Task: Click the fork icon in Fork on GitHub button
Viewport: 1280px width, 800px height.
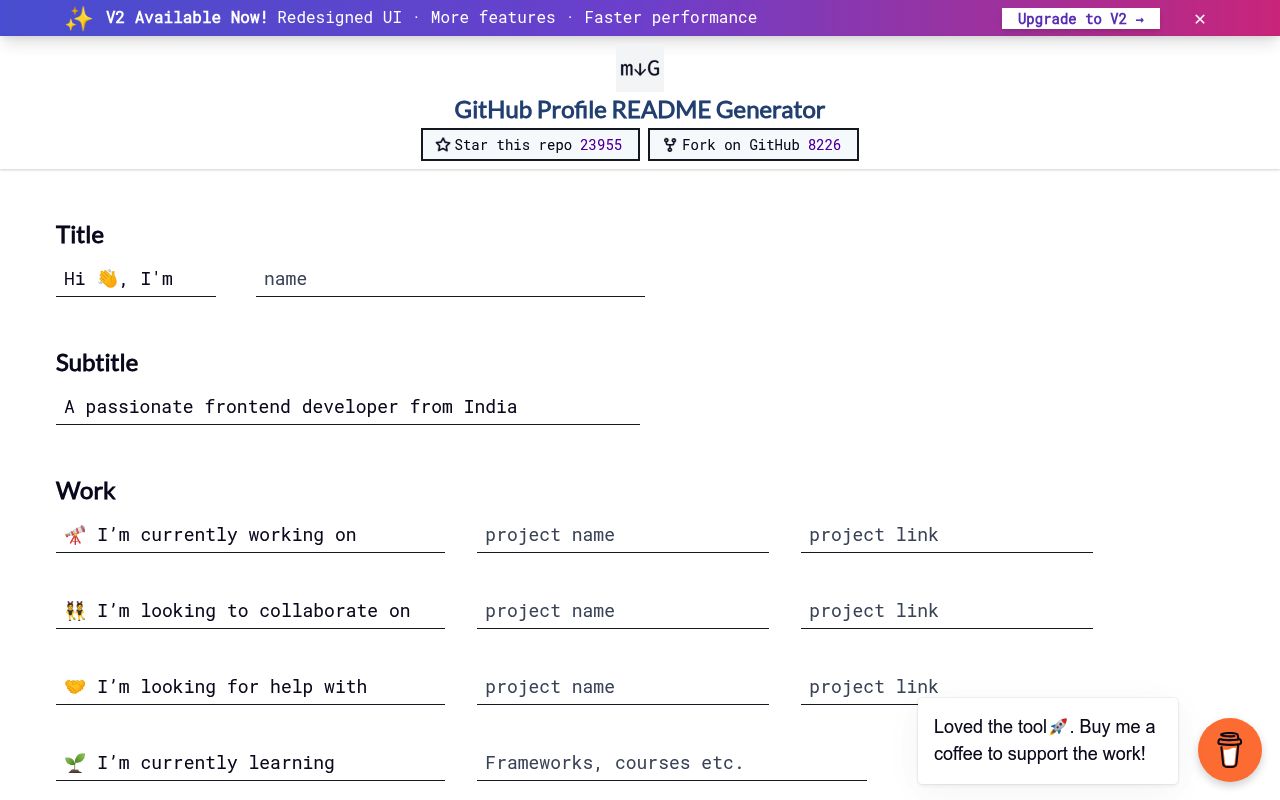Action: 670,145
